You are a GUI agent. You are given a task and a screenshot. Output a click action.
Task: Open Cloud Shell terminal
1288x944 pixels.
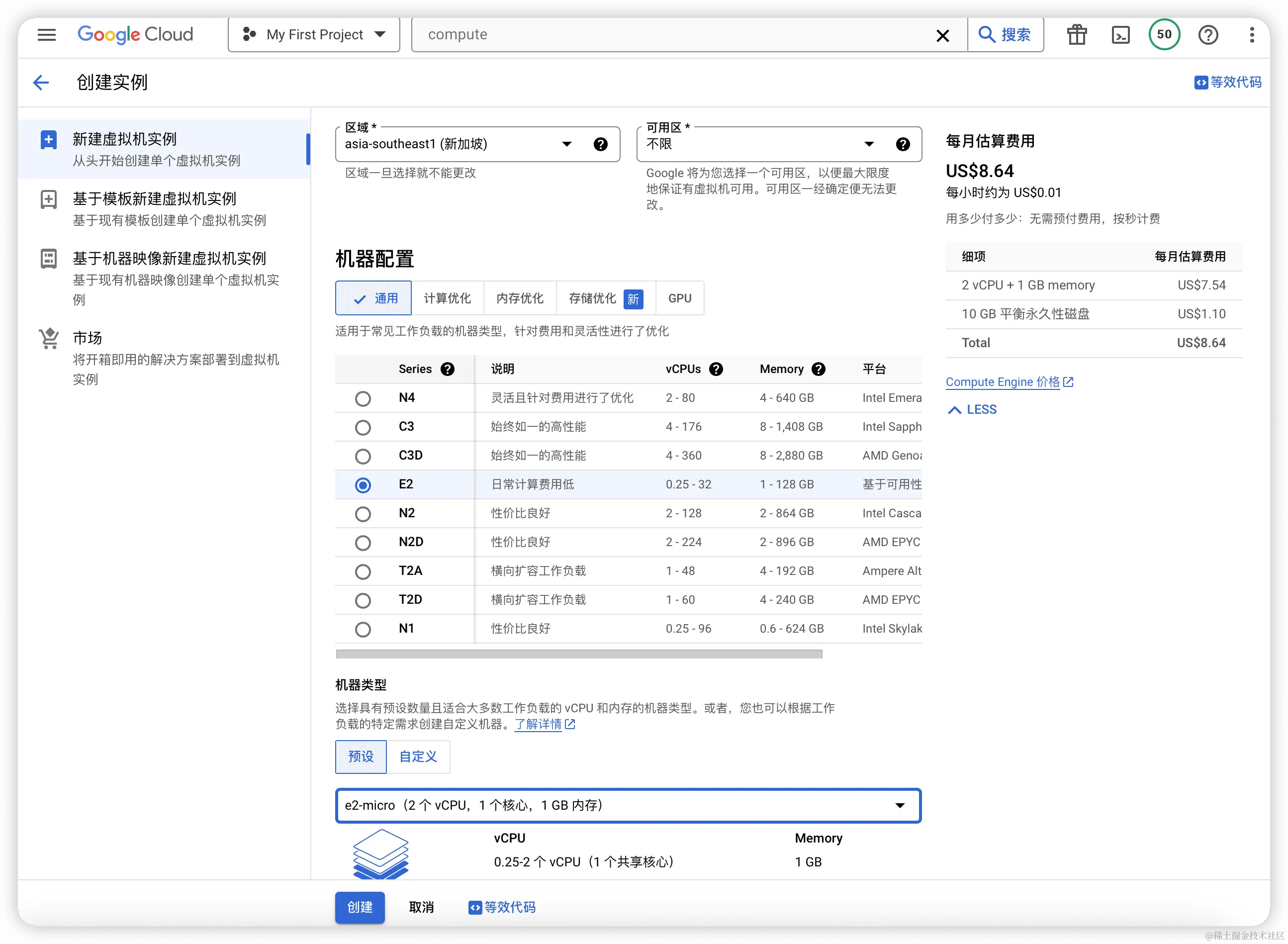[x=1120, y=34]
